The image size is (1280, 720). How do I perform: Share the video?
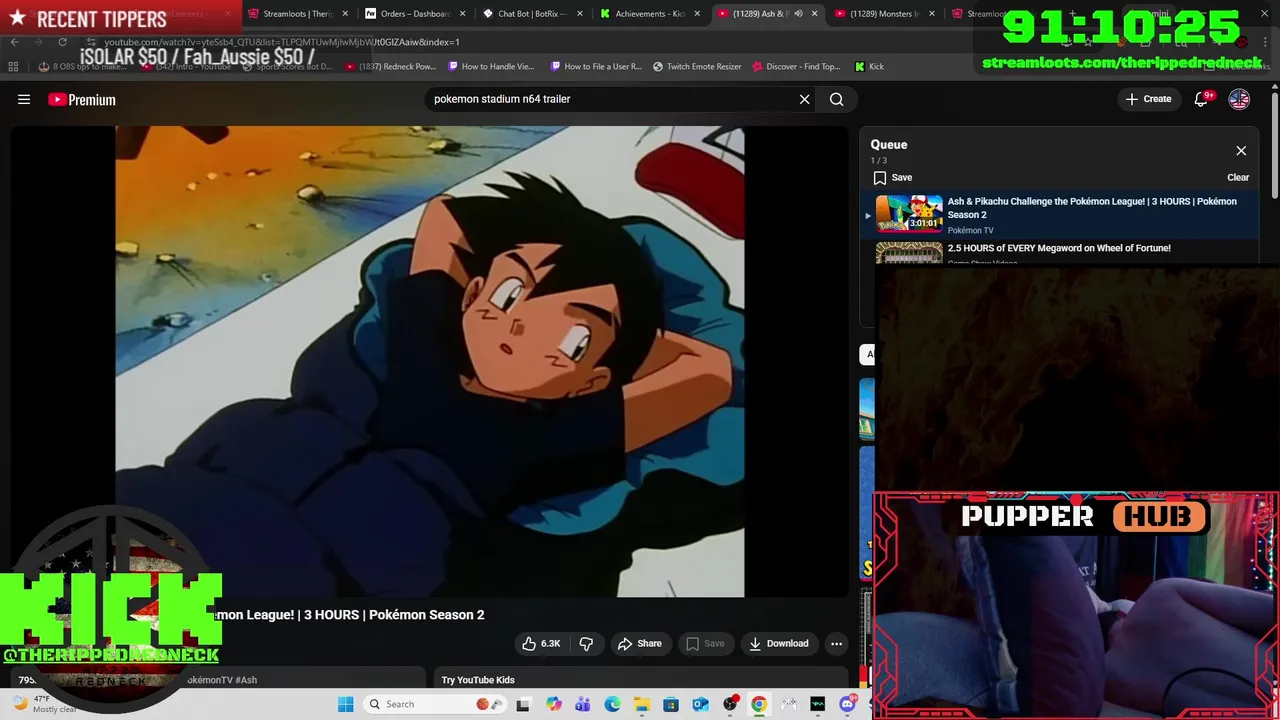point(639,644)
